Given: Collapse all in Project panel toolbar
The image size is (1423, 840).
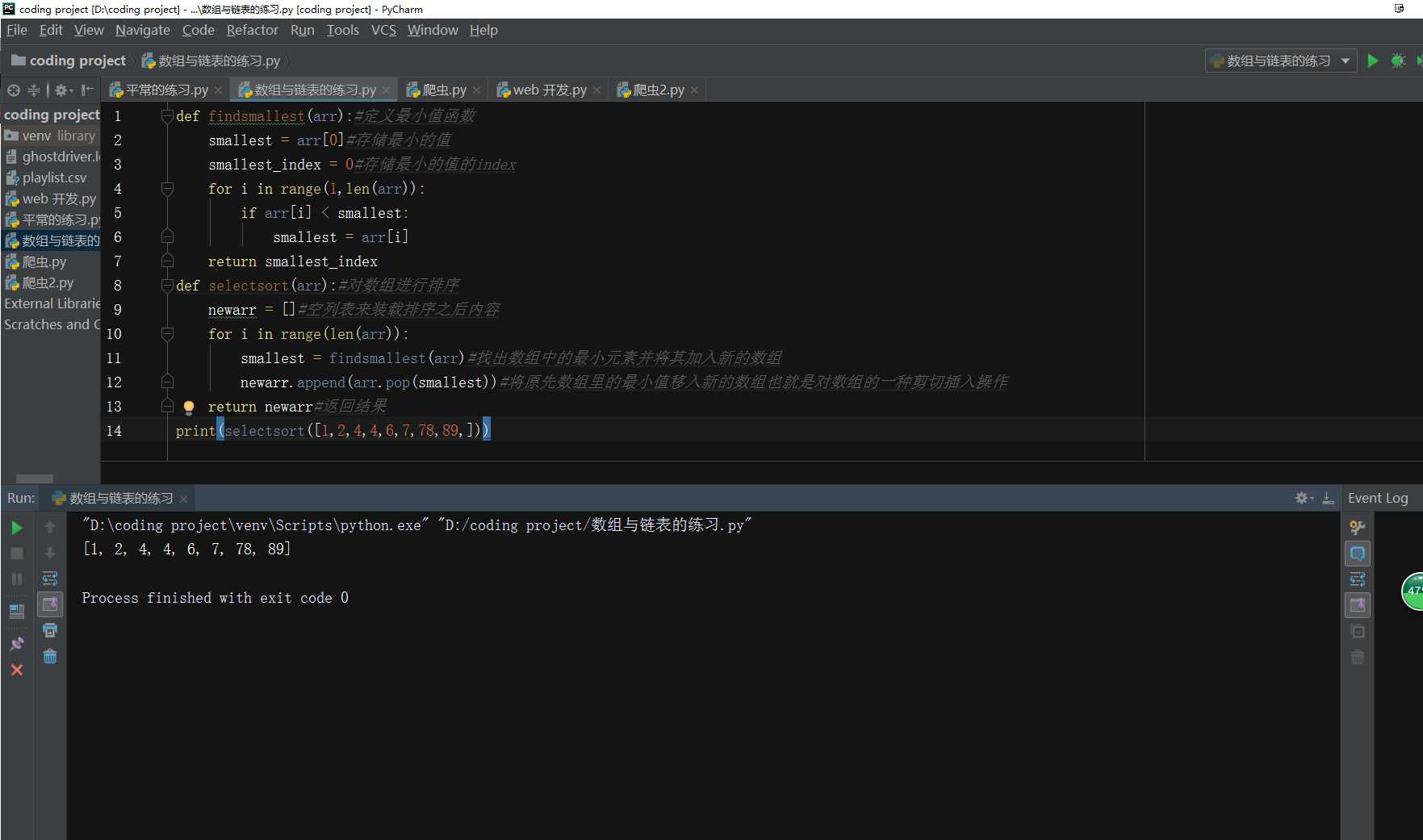Looking at the screenshot, I should pyautogui.click(x=34, y=90).
